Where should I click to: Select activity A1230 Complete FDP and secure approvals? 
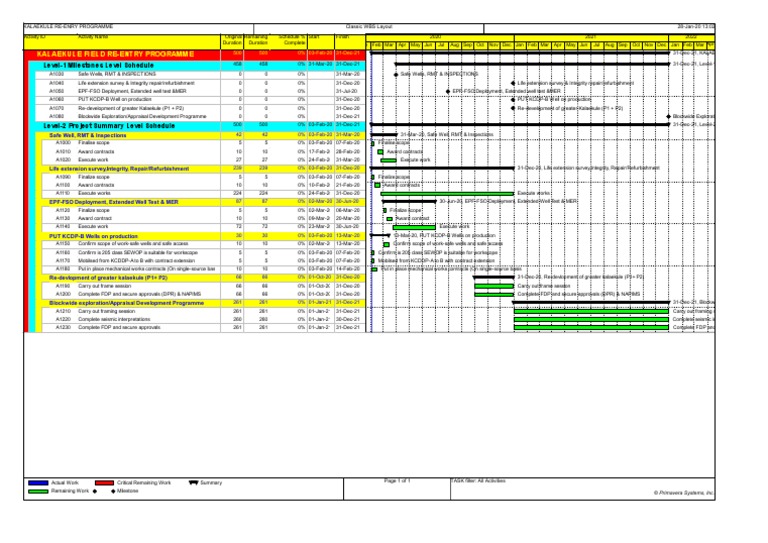[x=204, y=328]
